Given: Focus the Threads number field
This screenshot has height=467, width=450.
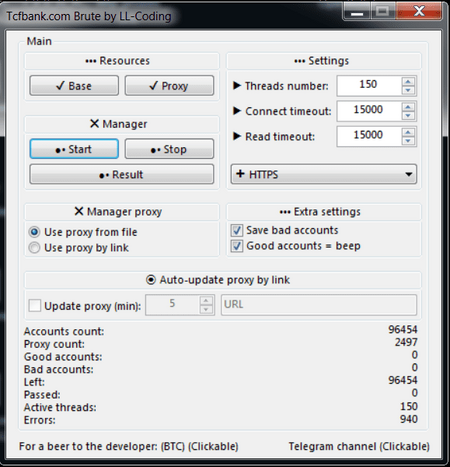Looking at the screenshot, I should (x=369, y=86).
